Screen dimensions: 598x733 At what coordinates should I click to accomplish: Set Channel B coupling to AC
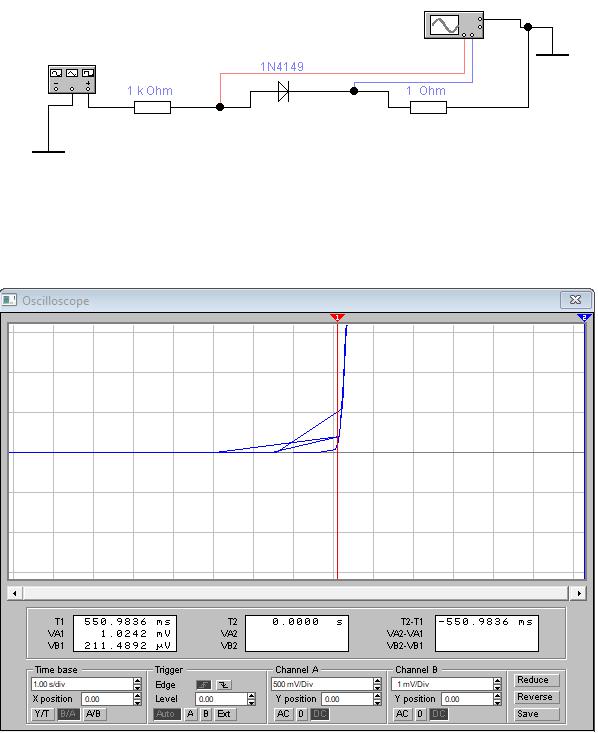(x=402, y=714)
